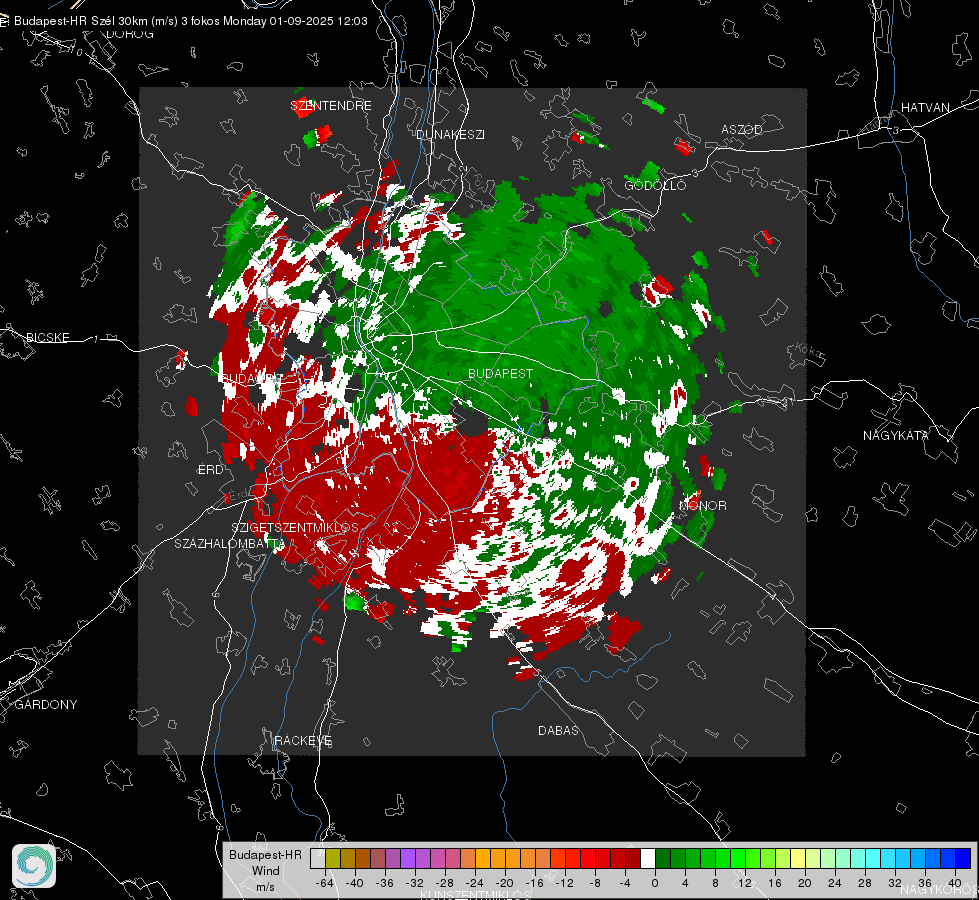Click the -64 value on the legend scale
Screen dimensions: 979x900
[324, 883]
